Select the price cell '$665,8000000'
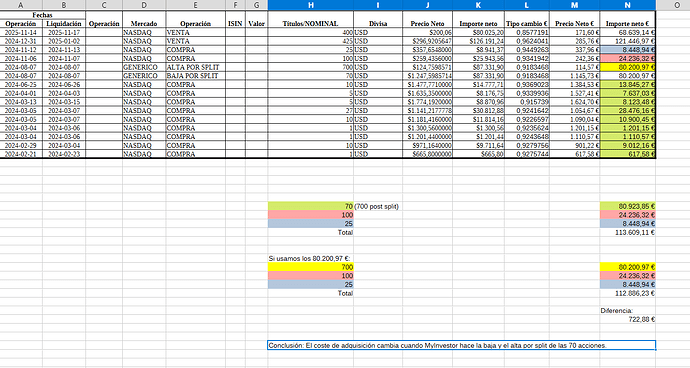The height and width of the screenshot is (368, 690). click(427, 154)
